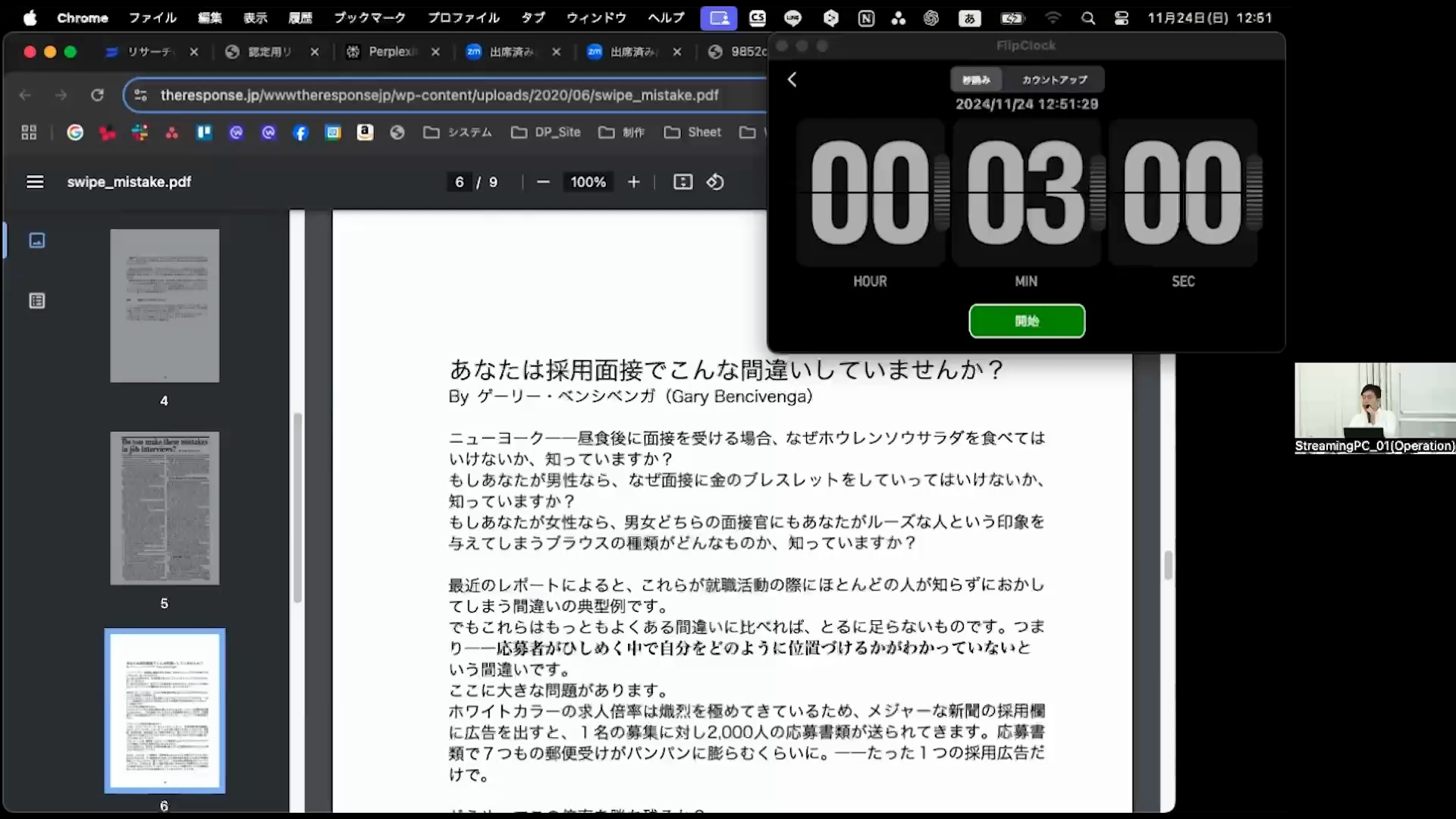Open the Sheet bookmark folder

[693, 133]
